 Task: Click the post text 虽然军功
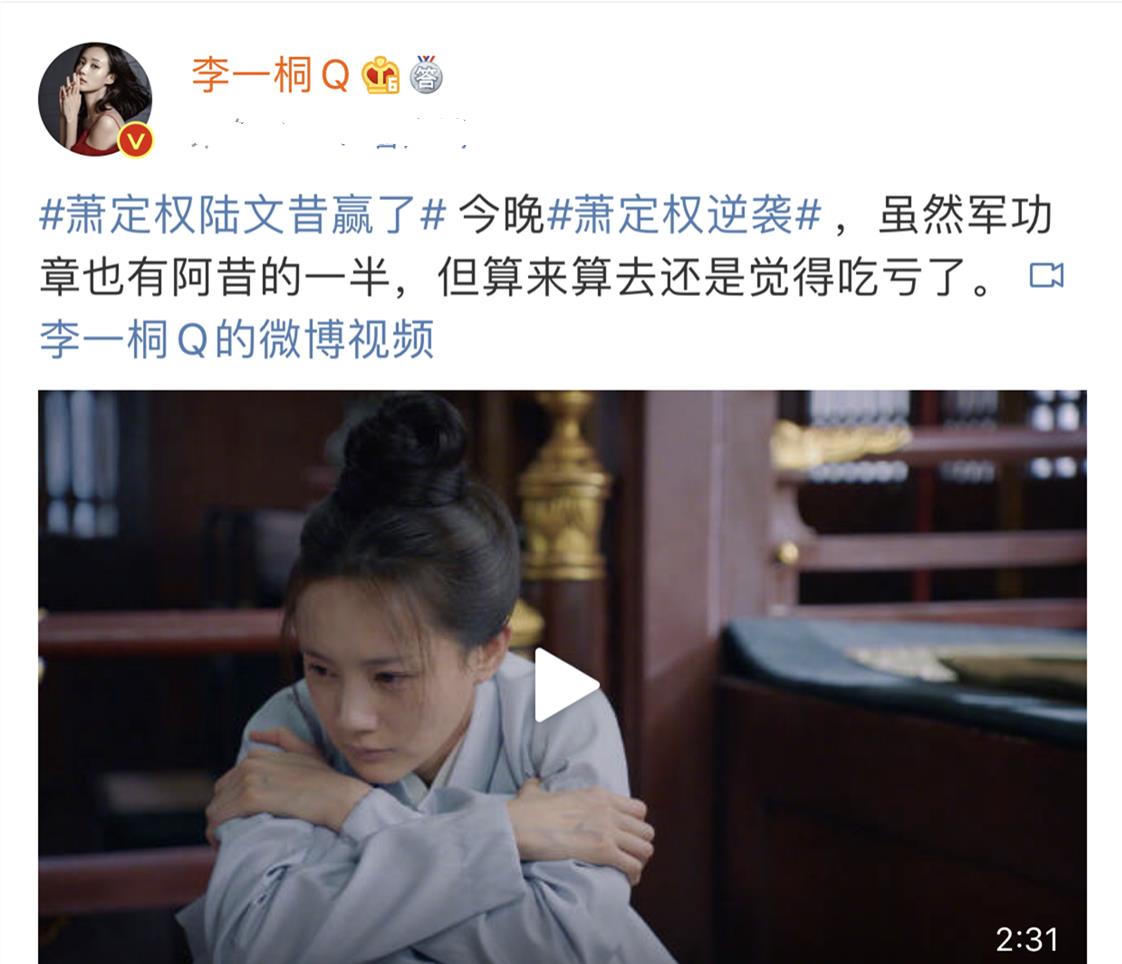point(965,215)
